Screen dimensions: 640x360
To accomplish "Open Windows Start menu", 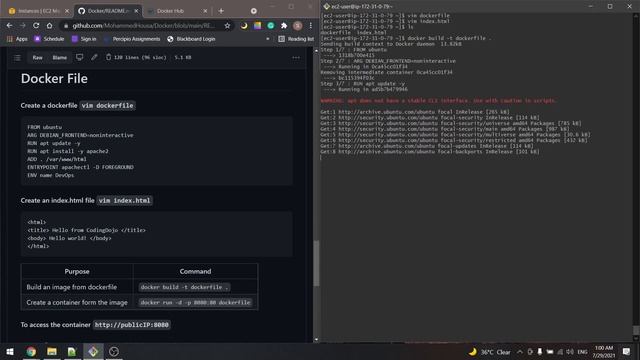I will coord(10,351).
